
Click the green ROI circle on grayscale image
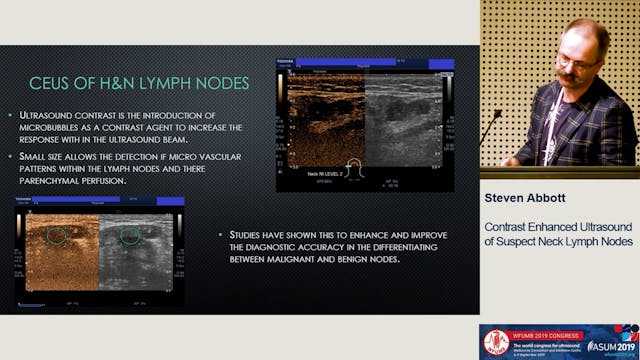pos(130,236)
